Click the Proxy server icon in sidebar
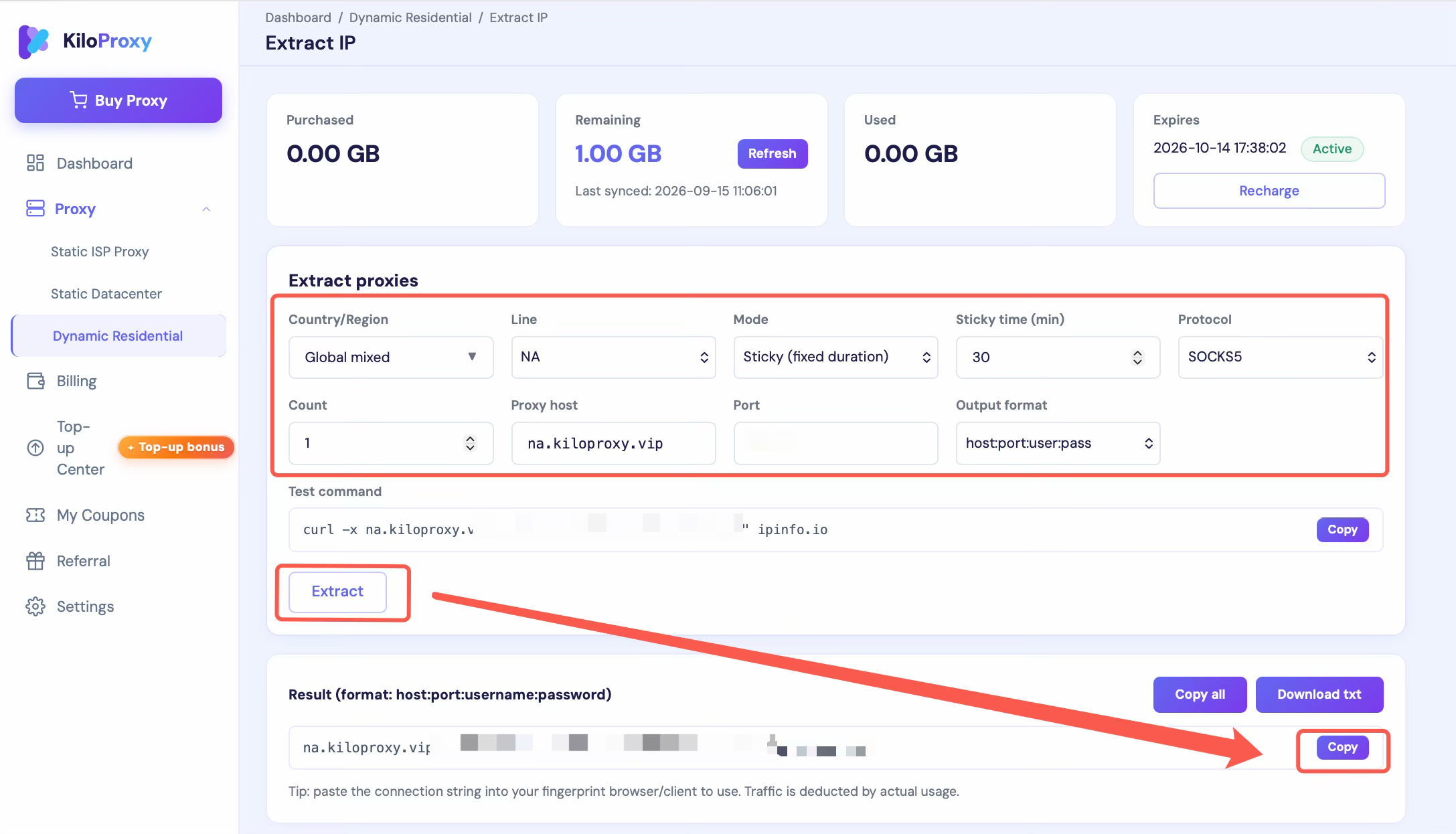This screenshot has height=834, width=1456. (x=35, y=209)
